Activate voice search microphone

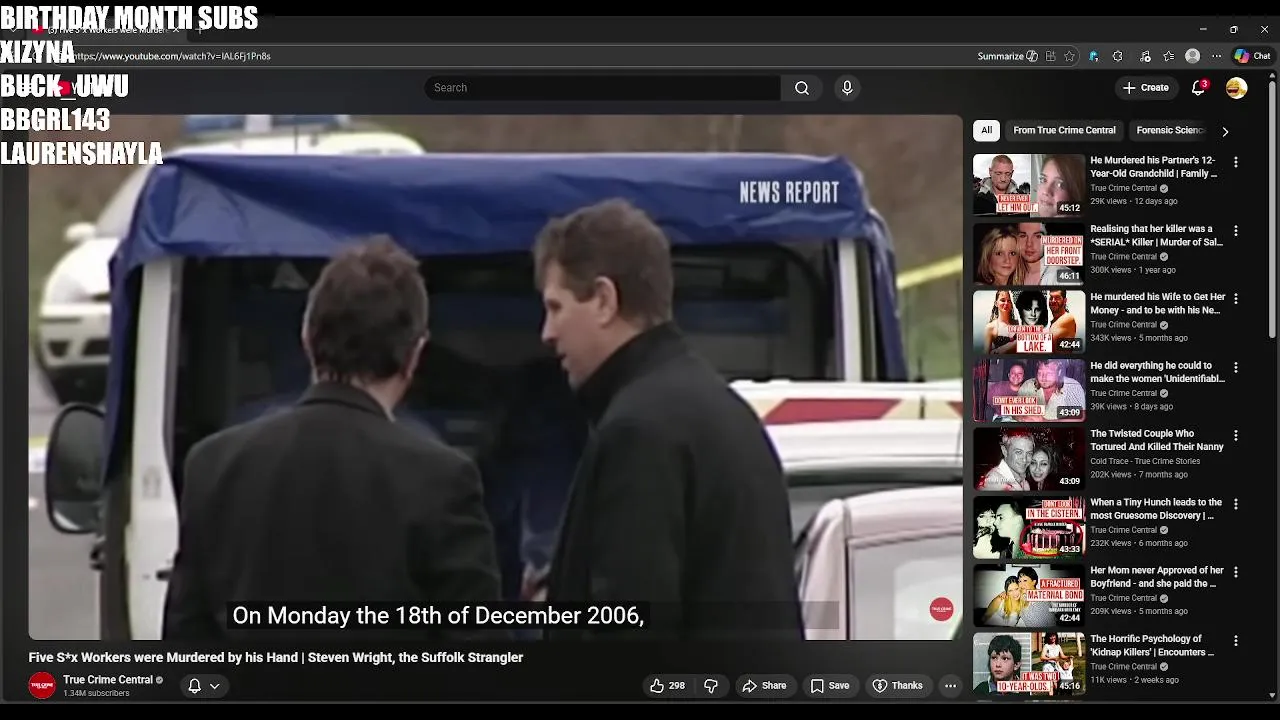(847, 88)
